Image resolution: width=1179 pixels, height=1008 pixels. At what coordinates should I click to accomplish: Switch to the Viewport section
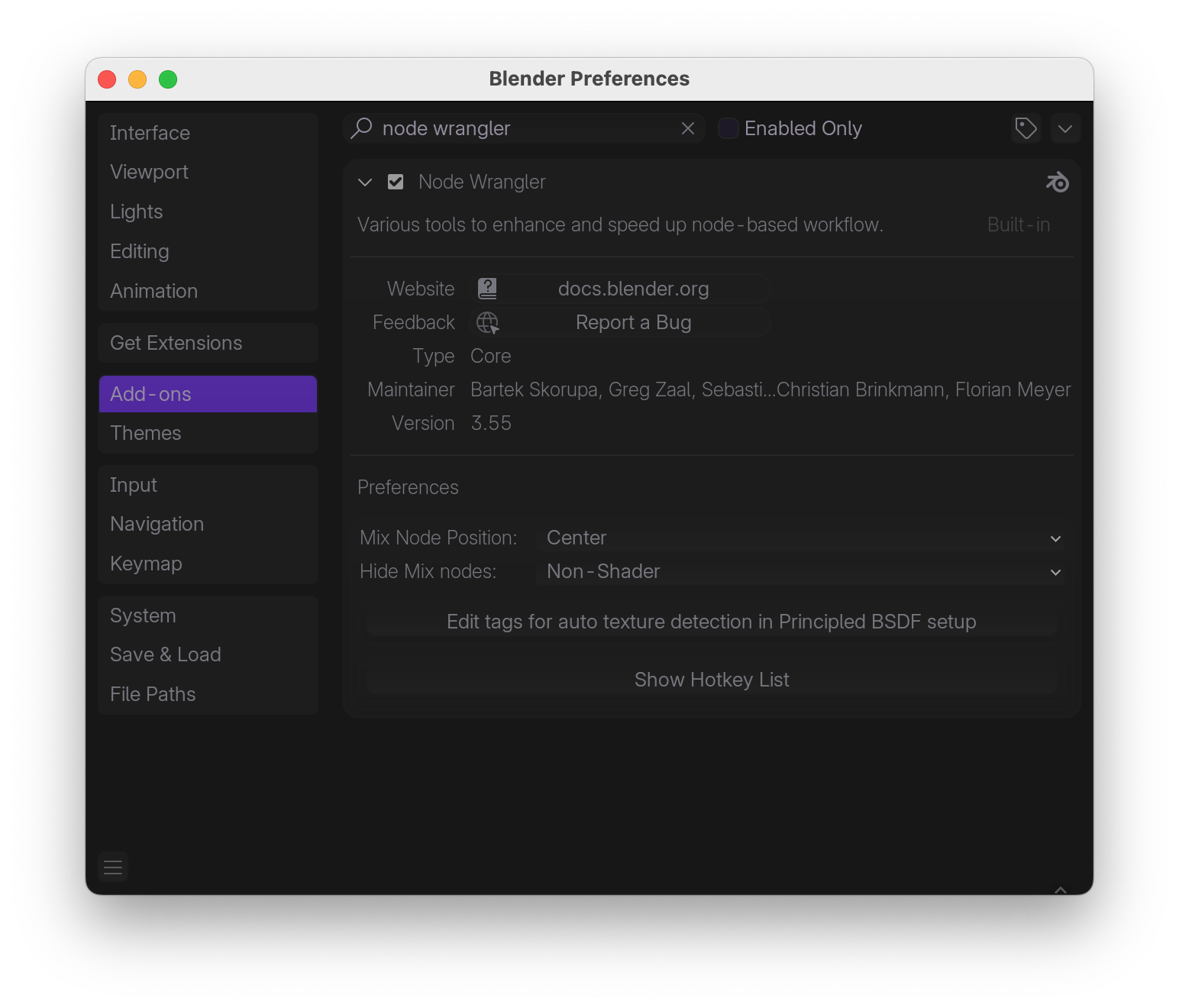pos(208,172)
